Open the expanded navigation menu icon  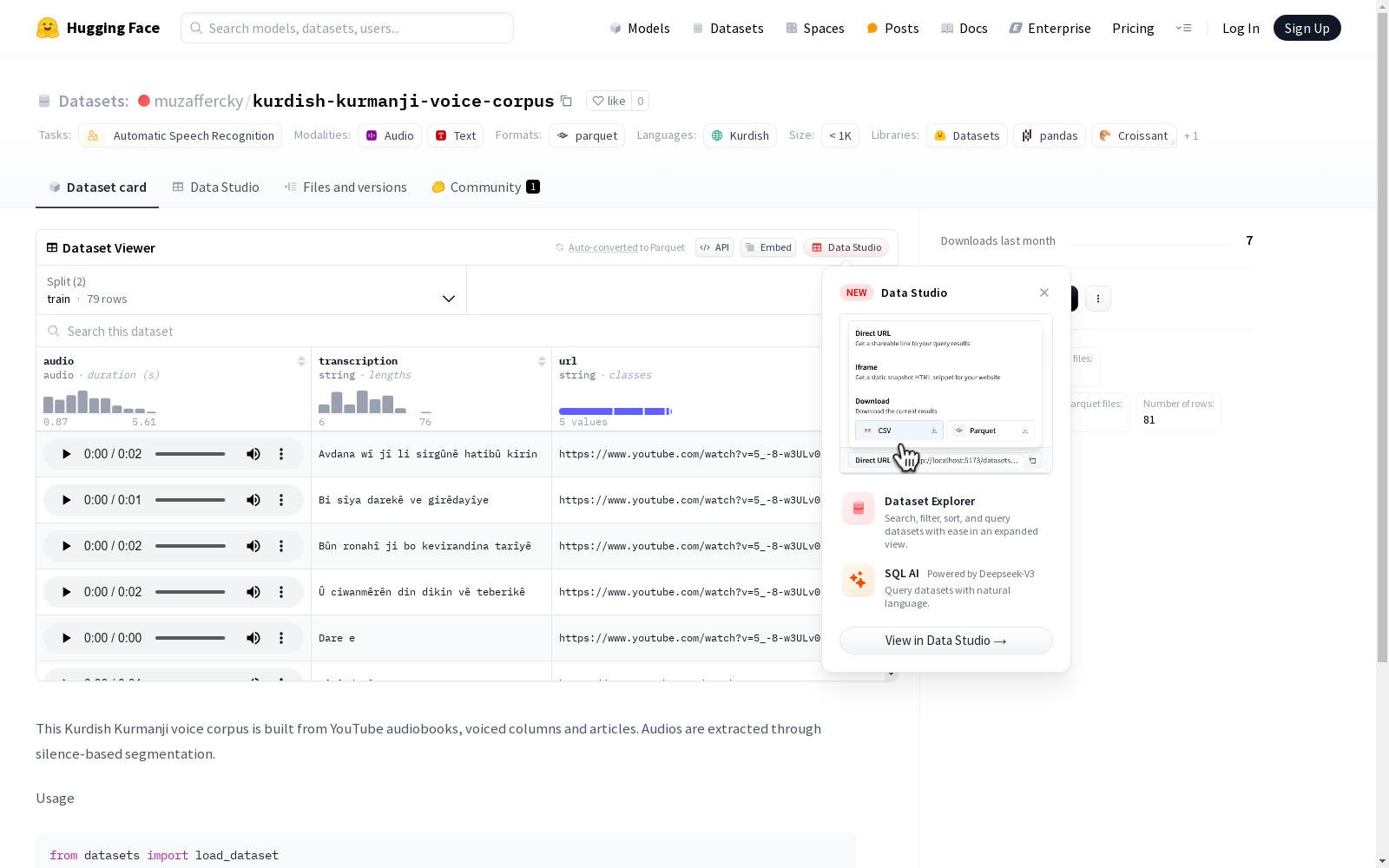(x=1183, y=28)
